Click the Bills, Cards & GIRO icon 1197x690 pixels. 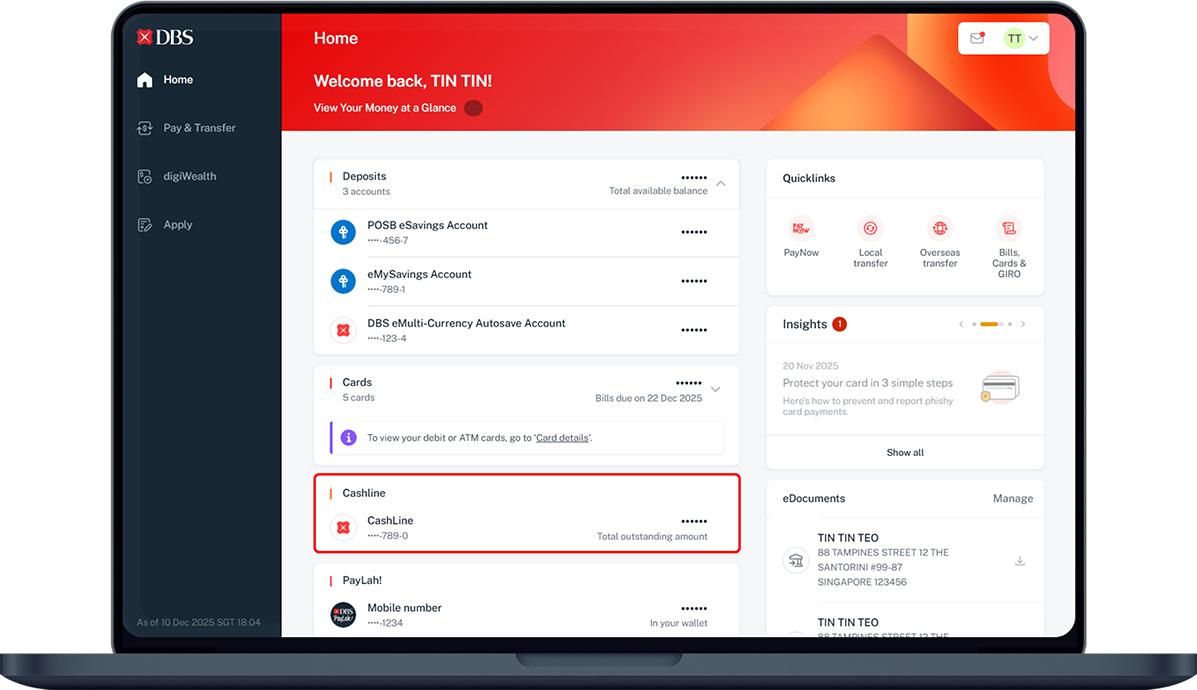[1008, 228]
